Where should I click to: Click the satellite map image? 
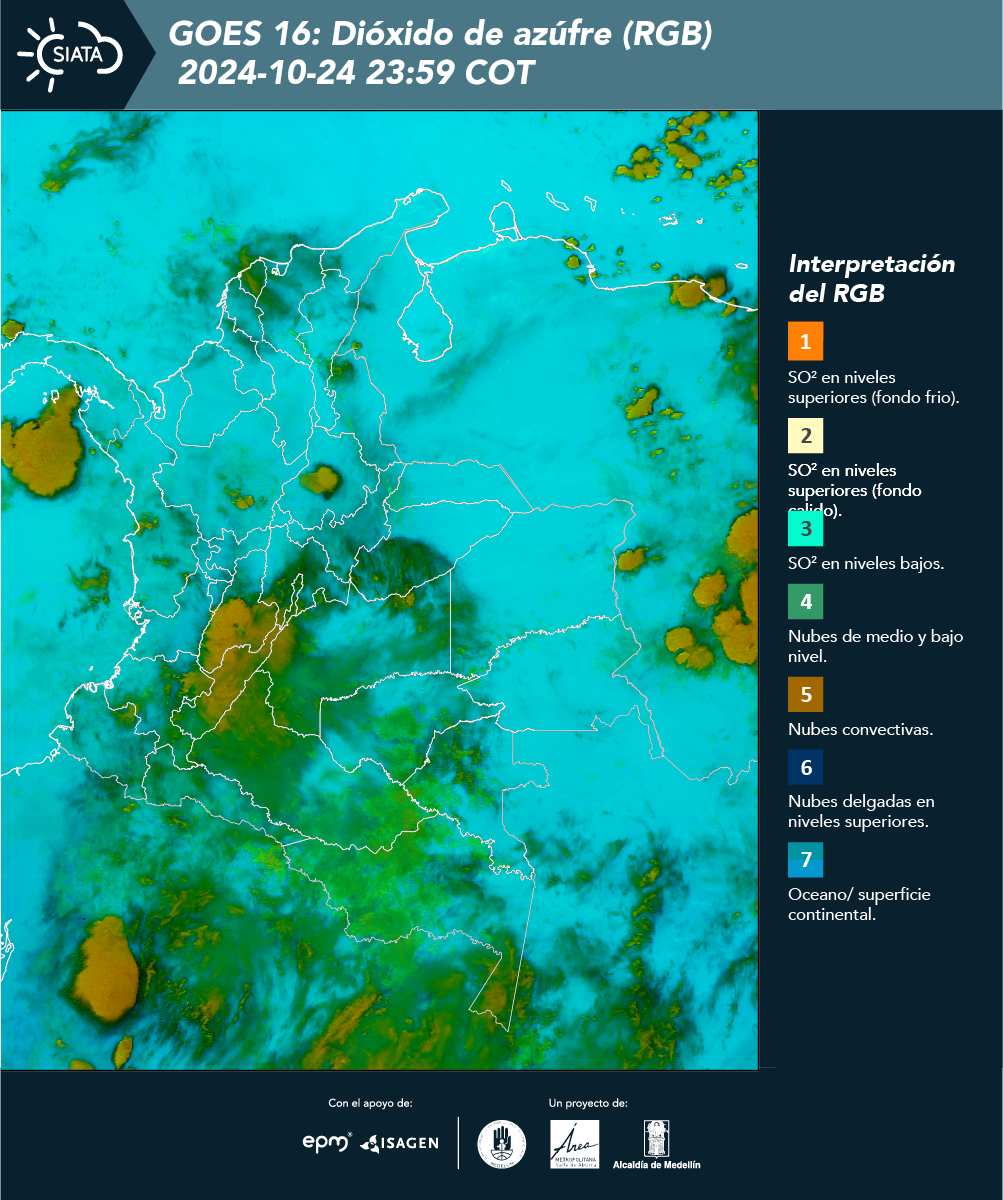pyautogui.click(x=380, y=589)
